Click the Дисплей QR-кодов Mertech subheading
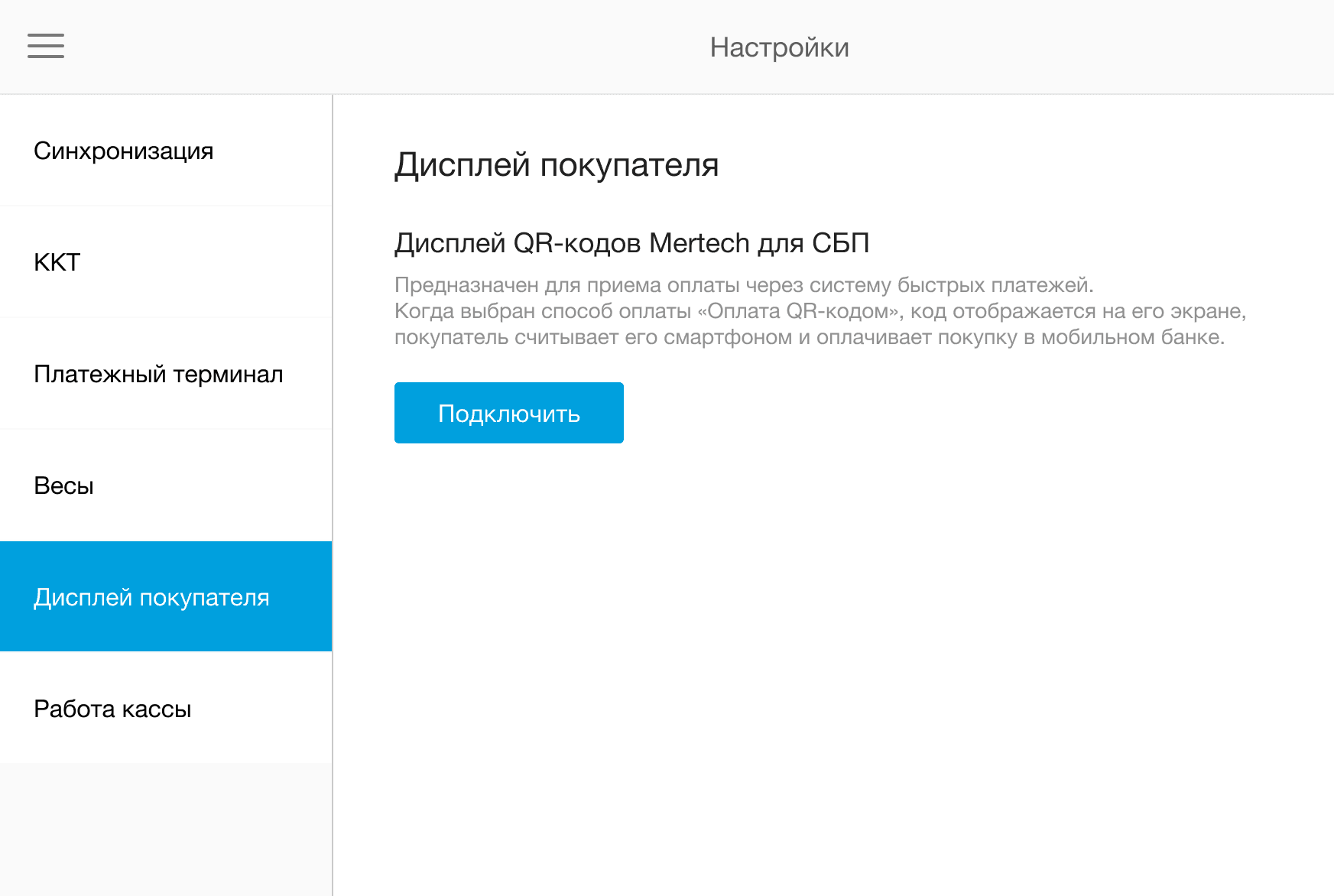 pyautogui.click(x=631, y=243)
